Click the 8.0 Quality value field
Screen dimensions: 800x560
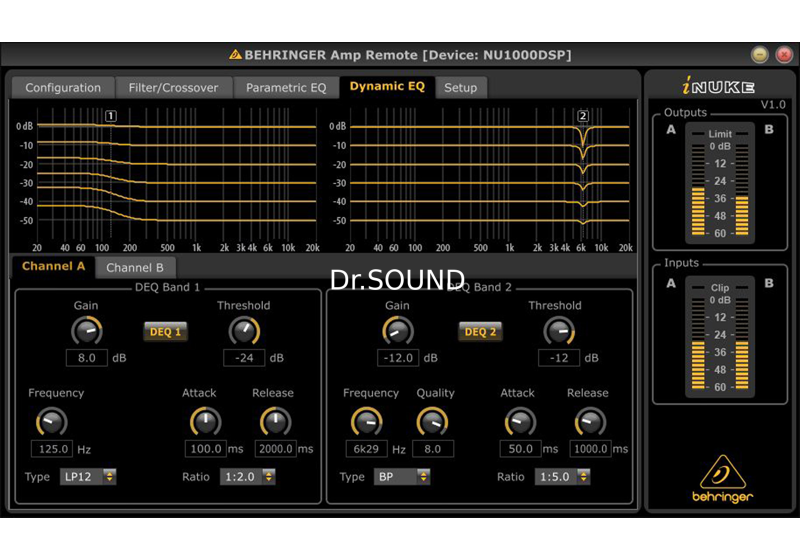point(433,449)
